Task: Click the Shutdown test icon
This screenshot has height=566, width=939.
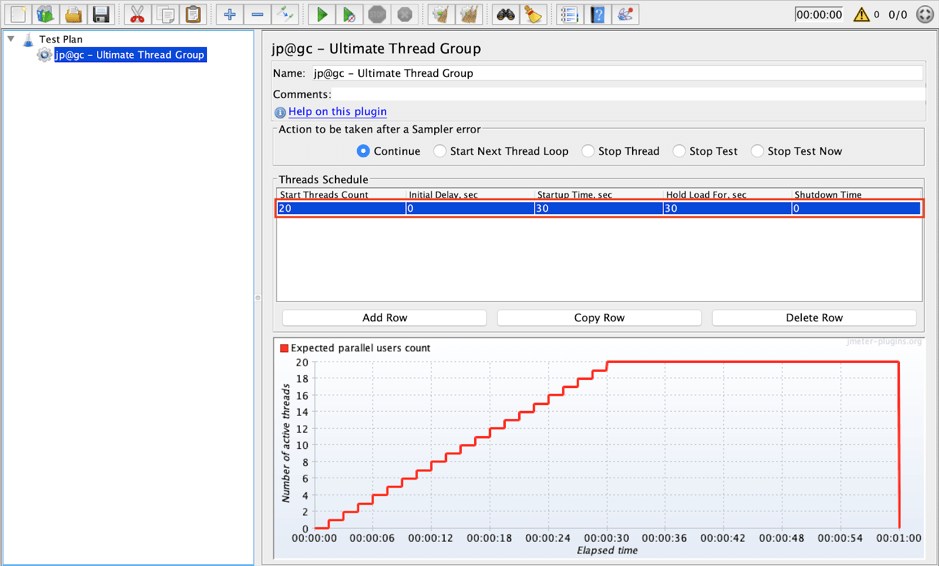Action: 405,14
